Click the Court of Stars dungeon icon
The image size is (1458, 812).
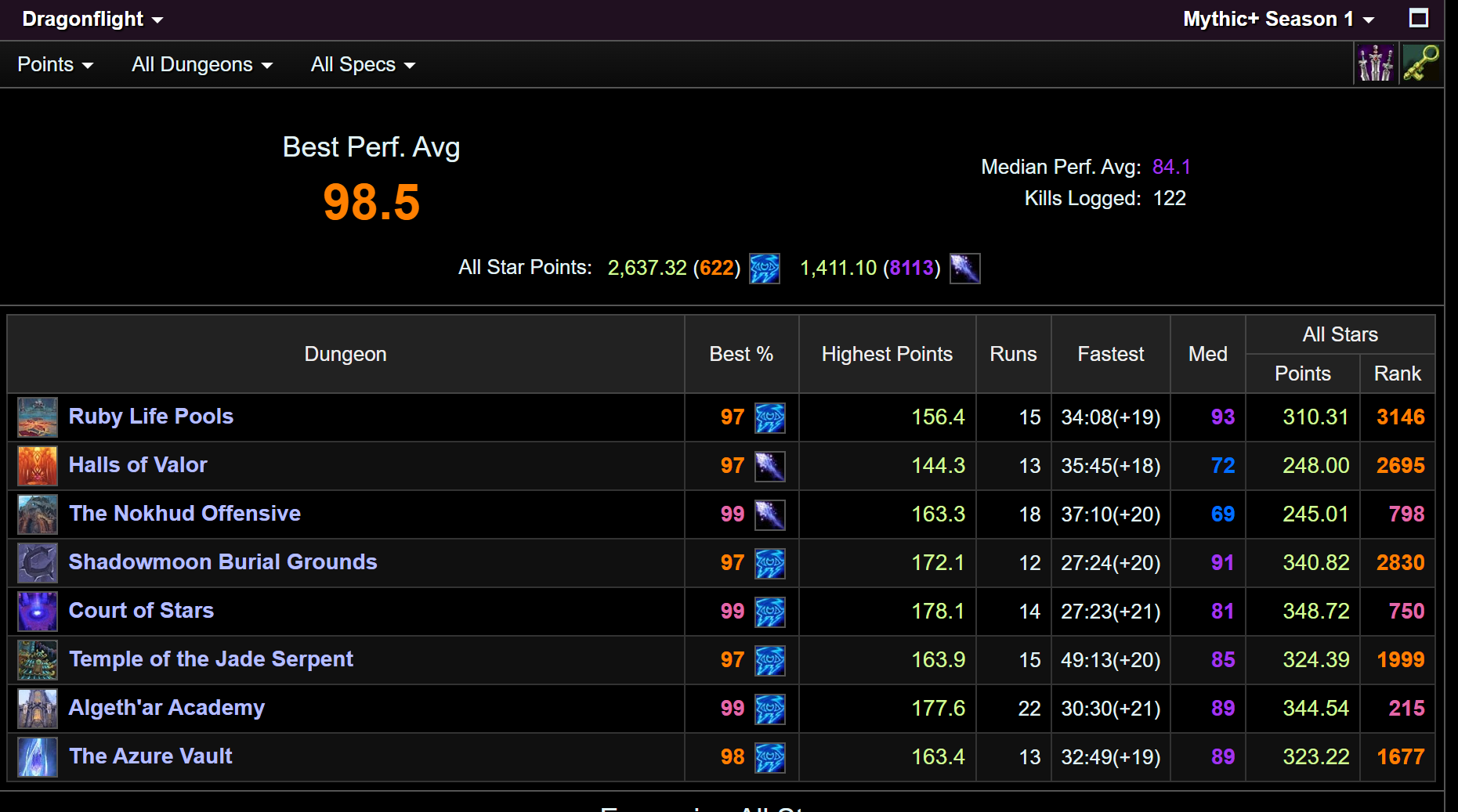pyautogui.click(x=37, y=612)
